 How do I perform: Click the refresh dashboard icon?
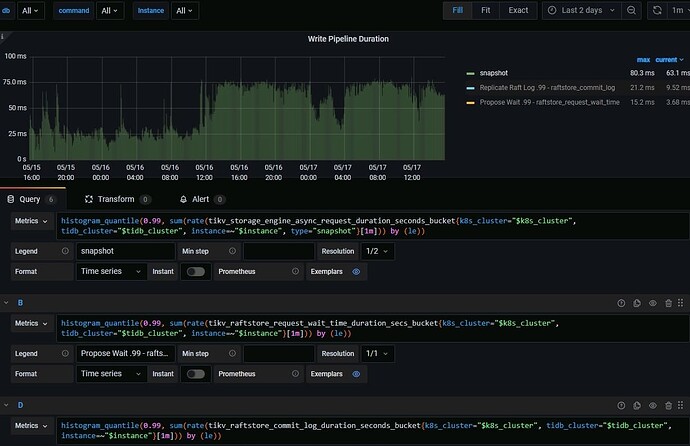658,11
